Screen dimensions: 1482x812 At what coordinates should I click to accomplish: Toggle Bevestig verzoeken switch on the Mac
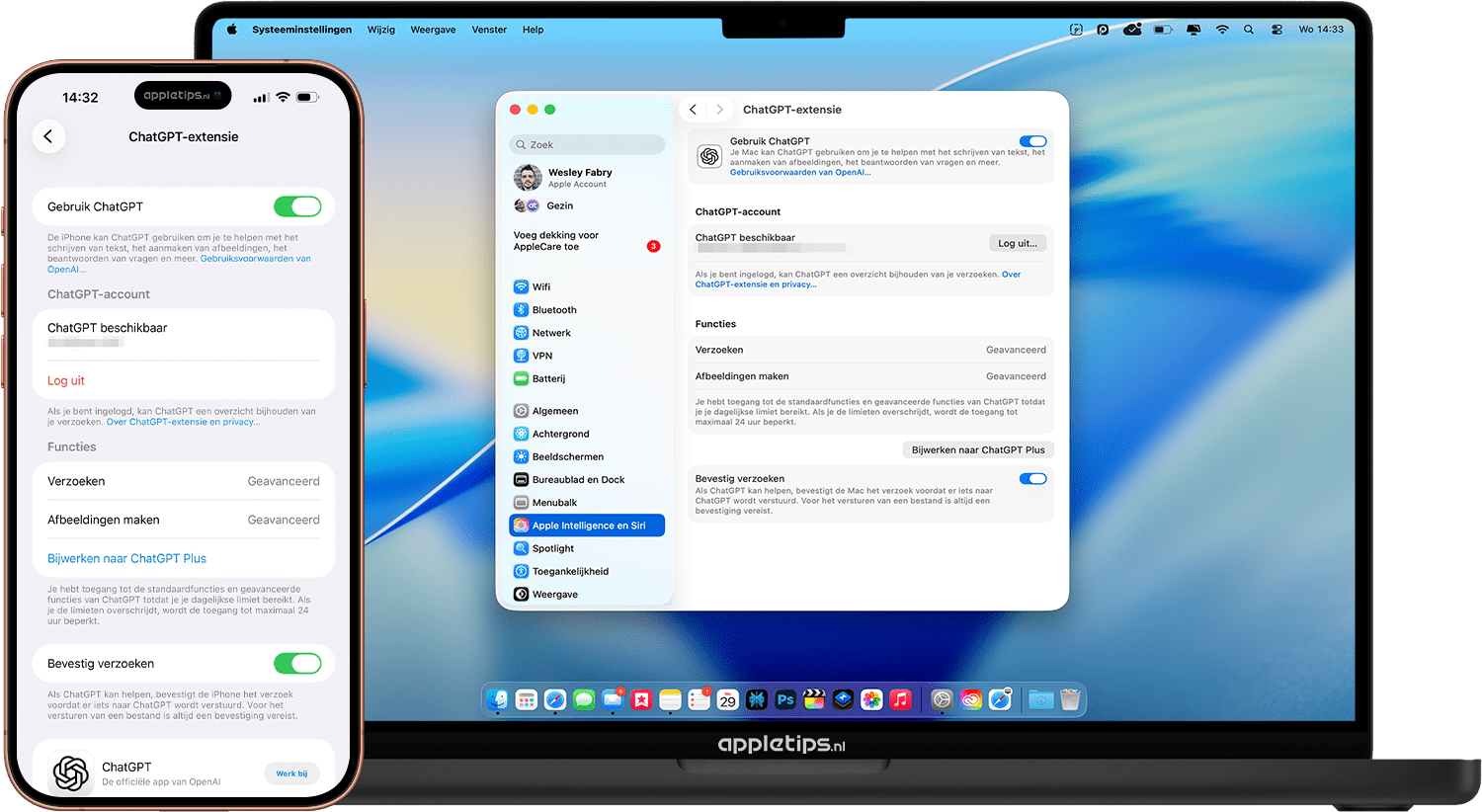pyautogui.click(x=1032, y=479)
